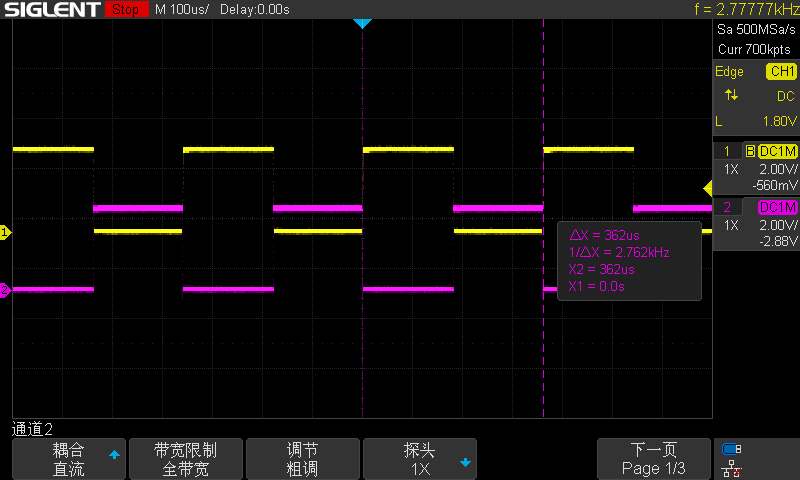This screenshot has width=800, height=480.
Task: Click the trigger coupling DC text
Action: click(x=785, y=96)
